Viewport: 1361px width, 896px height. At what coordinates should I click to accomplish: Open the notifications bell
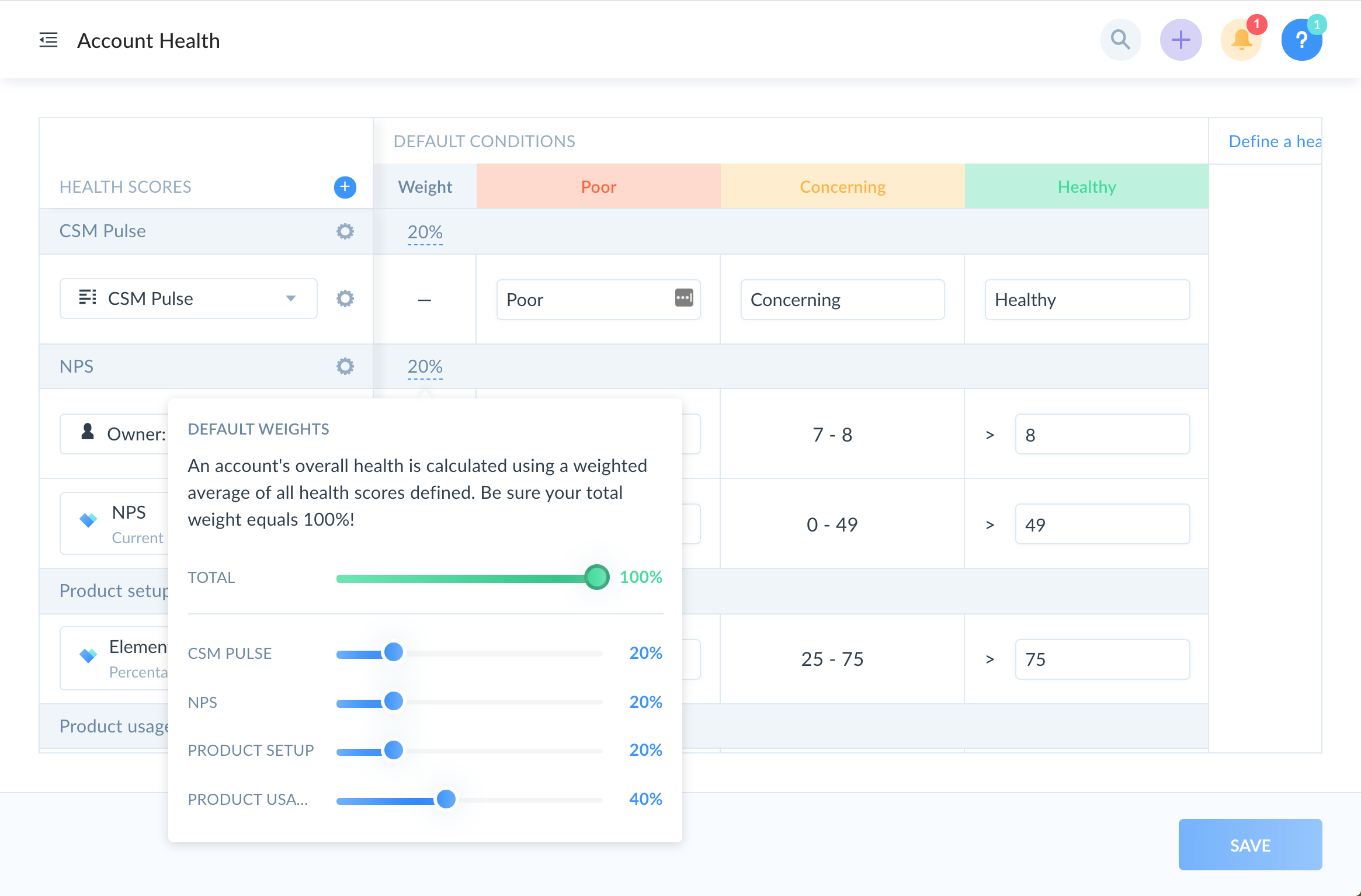(x=1241, y=40)
